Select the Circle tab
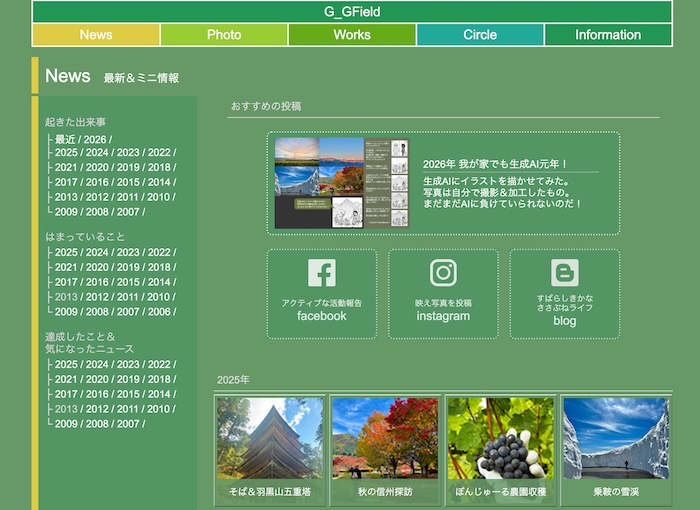 coord(480,35)
